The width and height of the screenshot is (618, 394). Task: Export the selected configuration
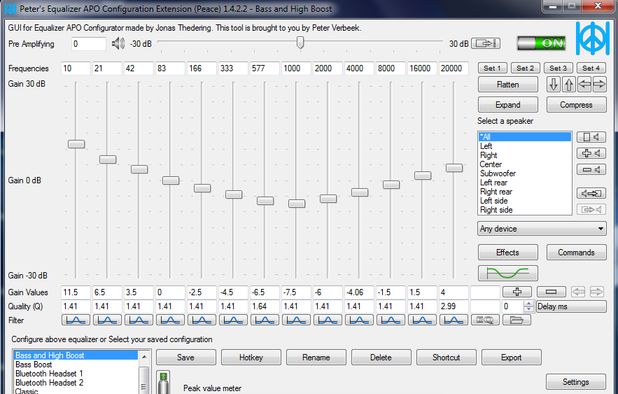pyautogui.click(x=511, y=357)
